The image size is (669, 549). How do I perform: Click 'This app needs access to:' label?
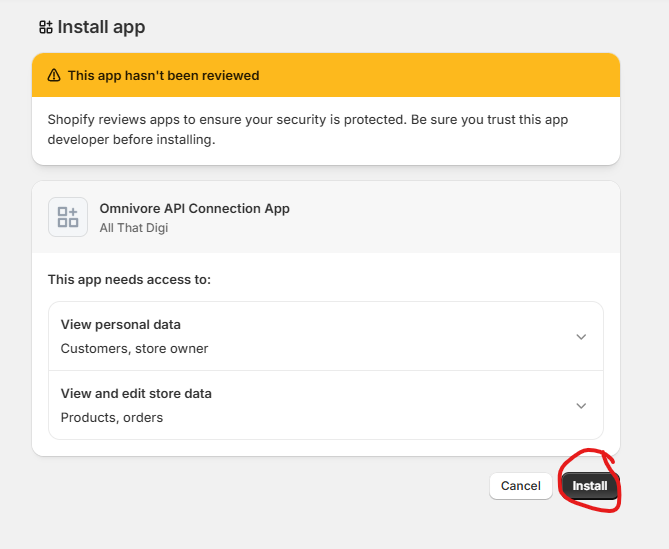129,279
